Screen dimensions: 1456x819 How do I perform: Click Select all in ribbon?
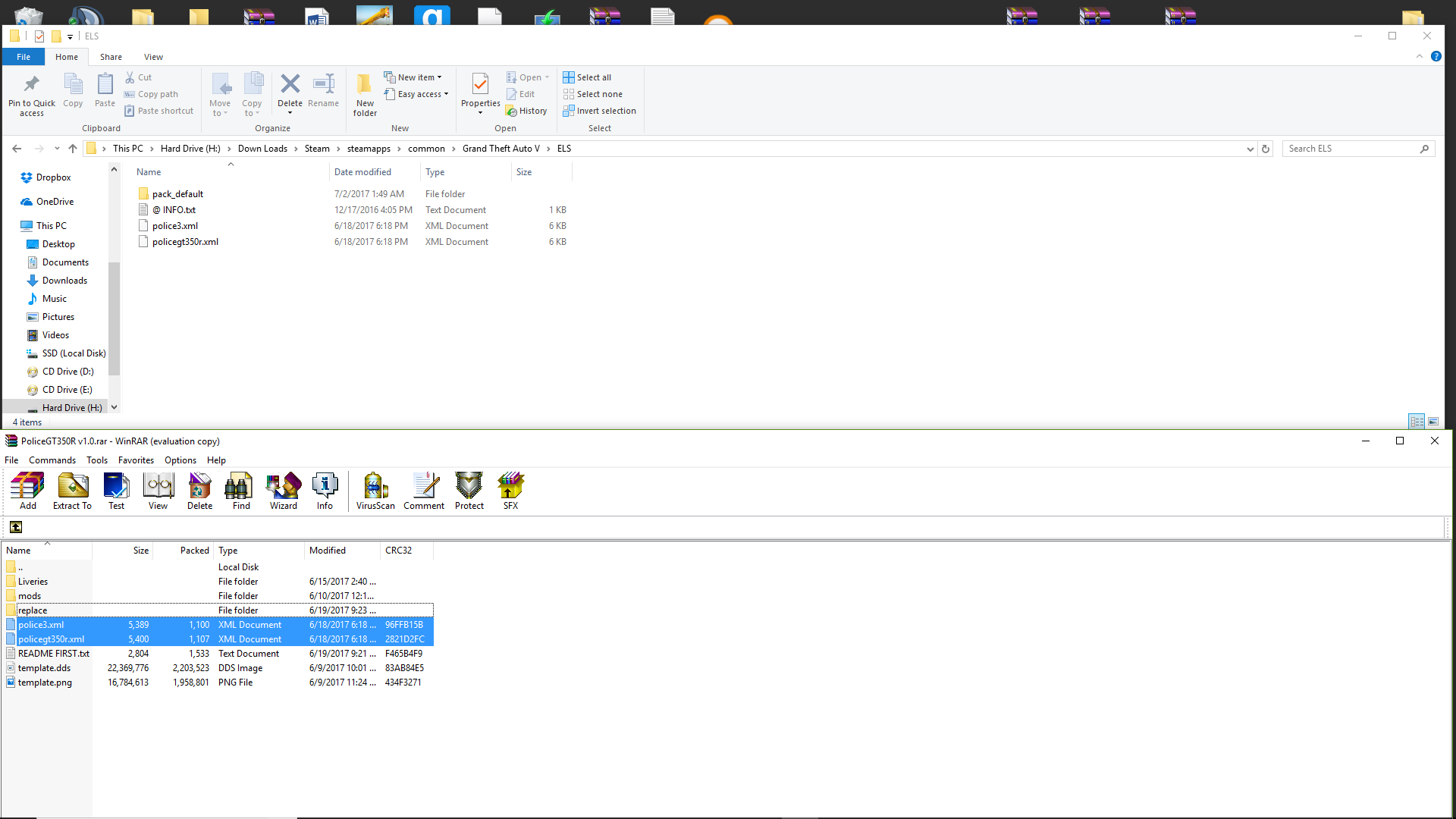click(x=587, y=77)
